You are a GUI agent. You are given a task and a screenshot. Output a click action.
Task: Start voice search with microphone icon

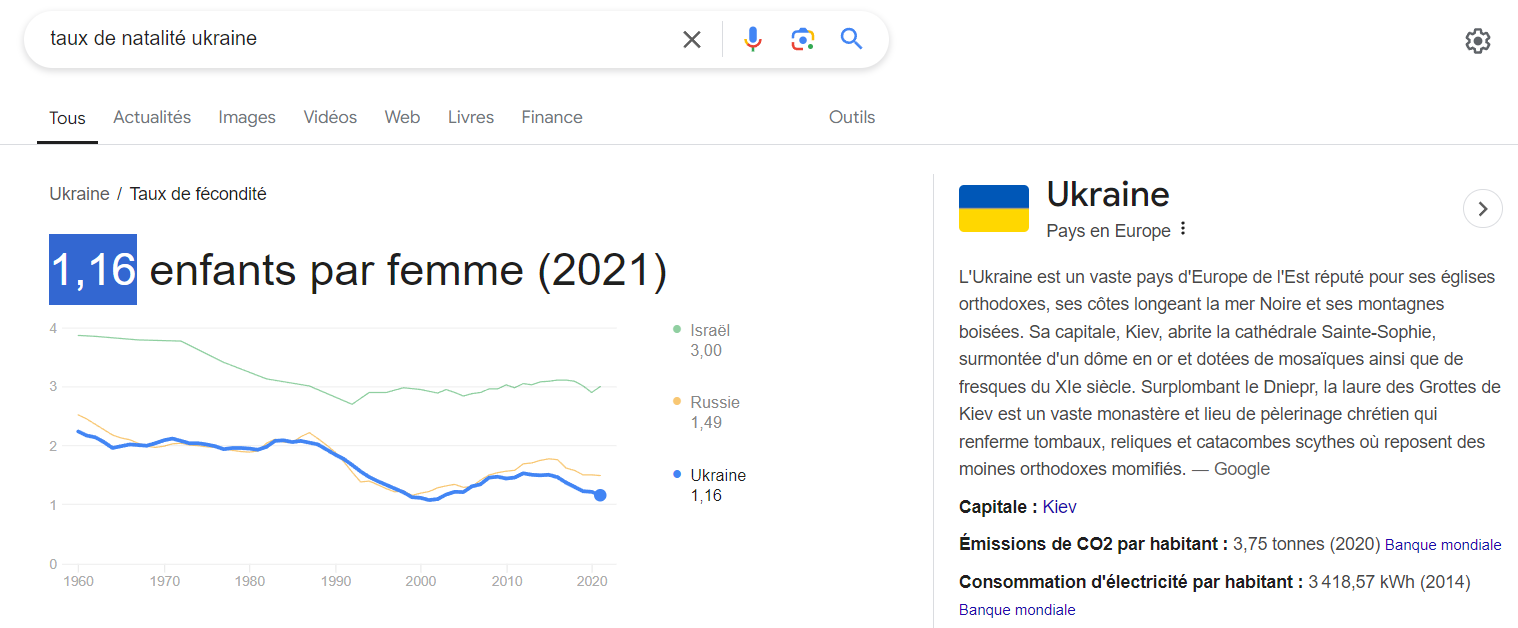pyautogui.click(x=753, y=39)
